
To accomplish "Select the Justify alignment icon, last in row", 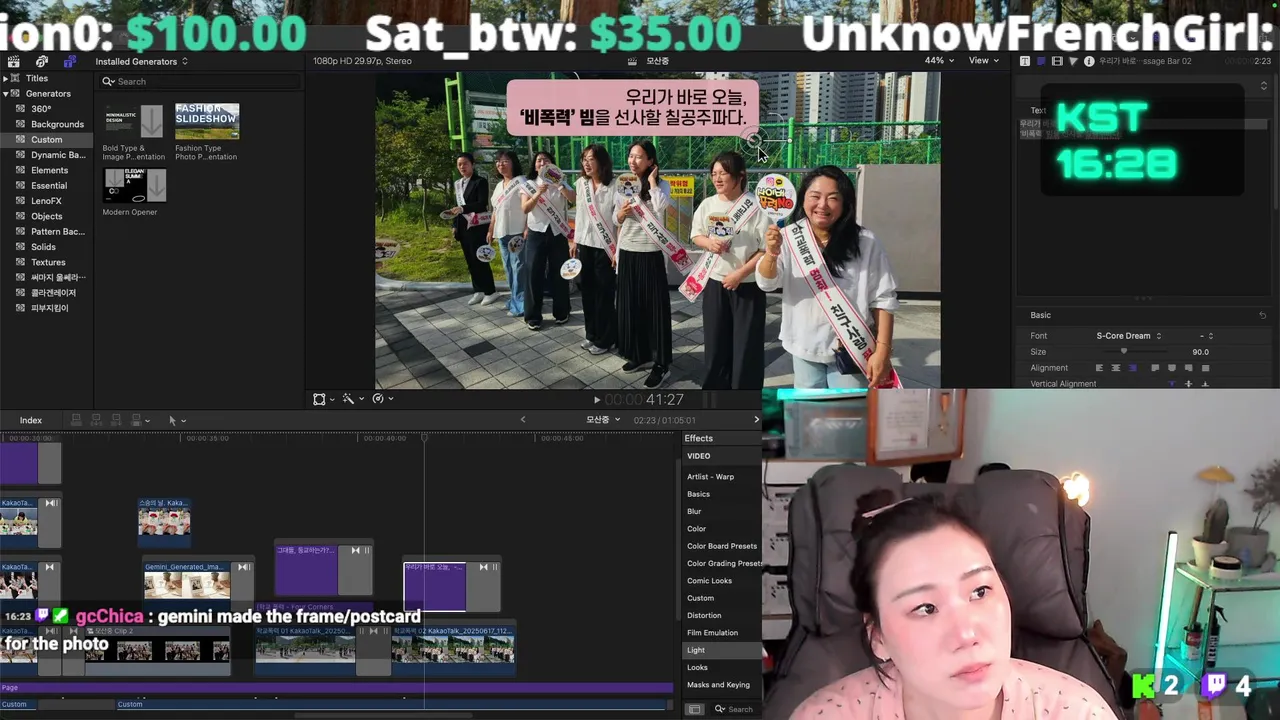I will click(x=1205, y=368).
